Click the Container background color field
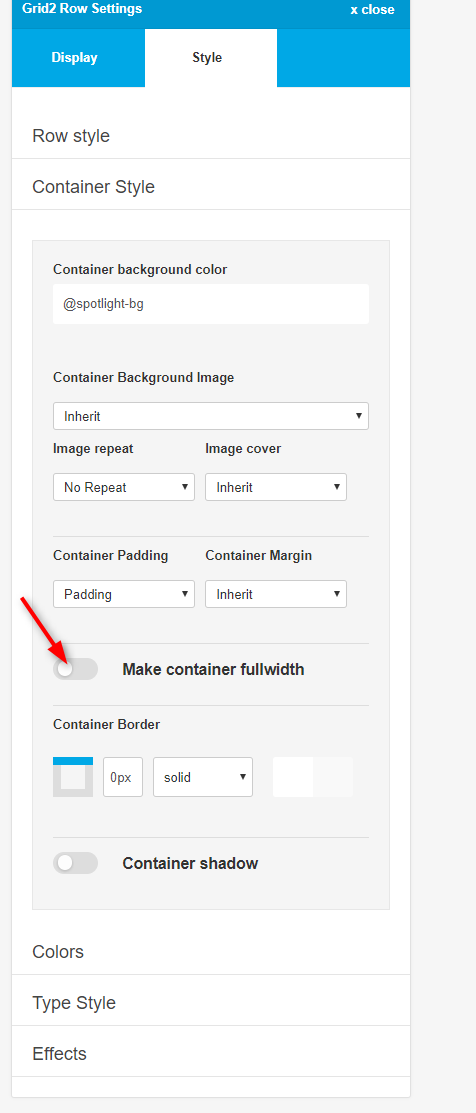The image size is (476, 1113). (211, 304)
